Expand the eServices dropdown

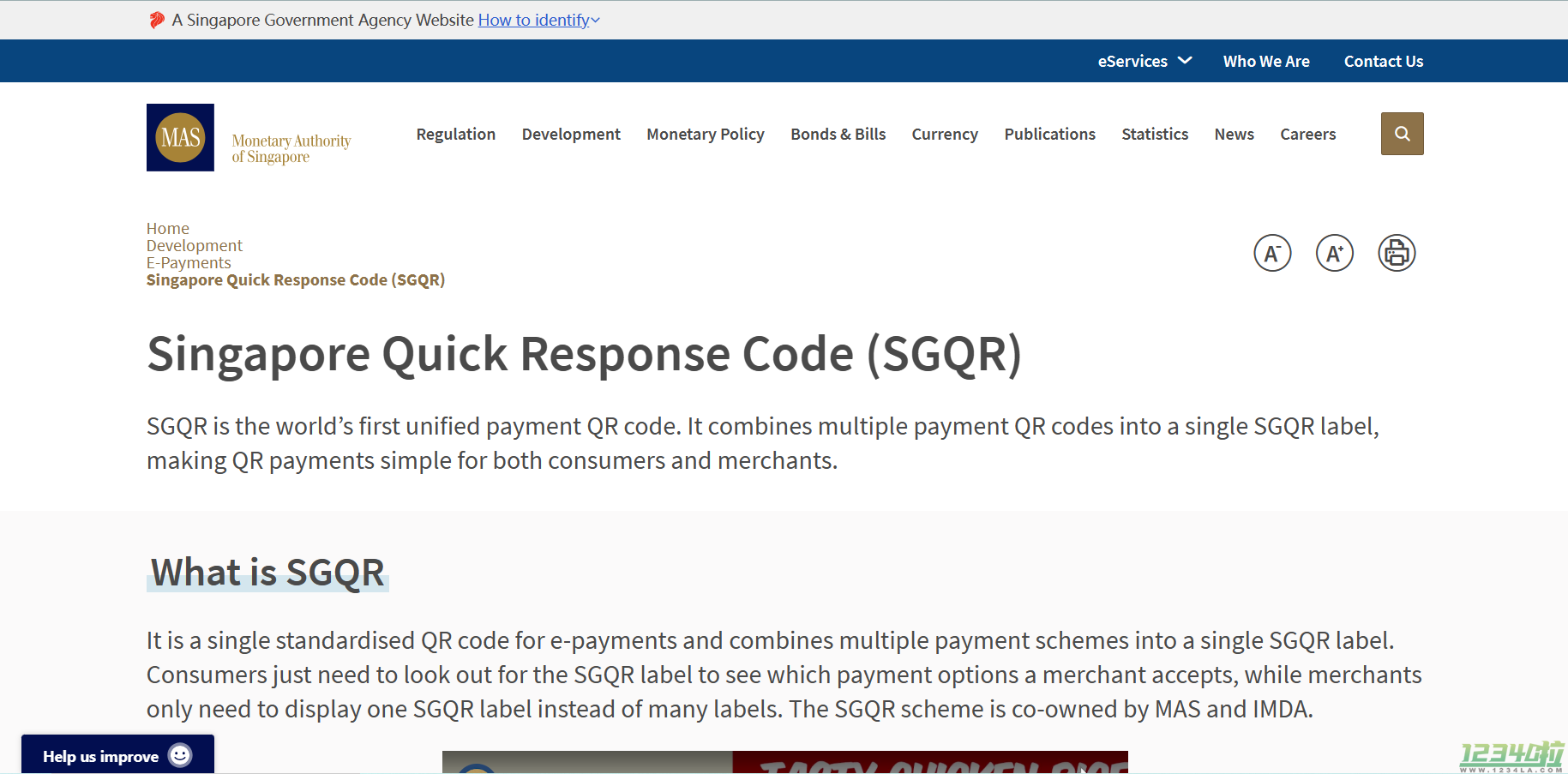click(1144, 61)
